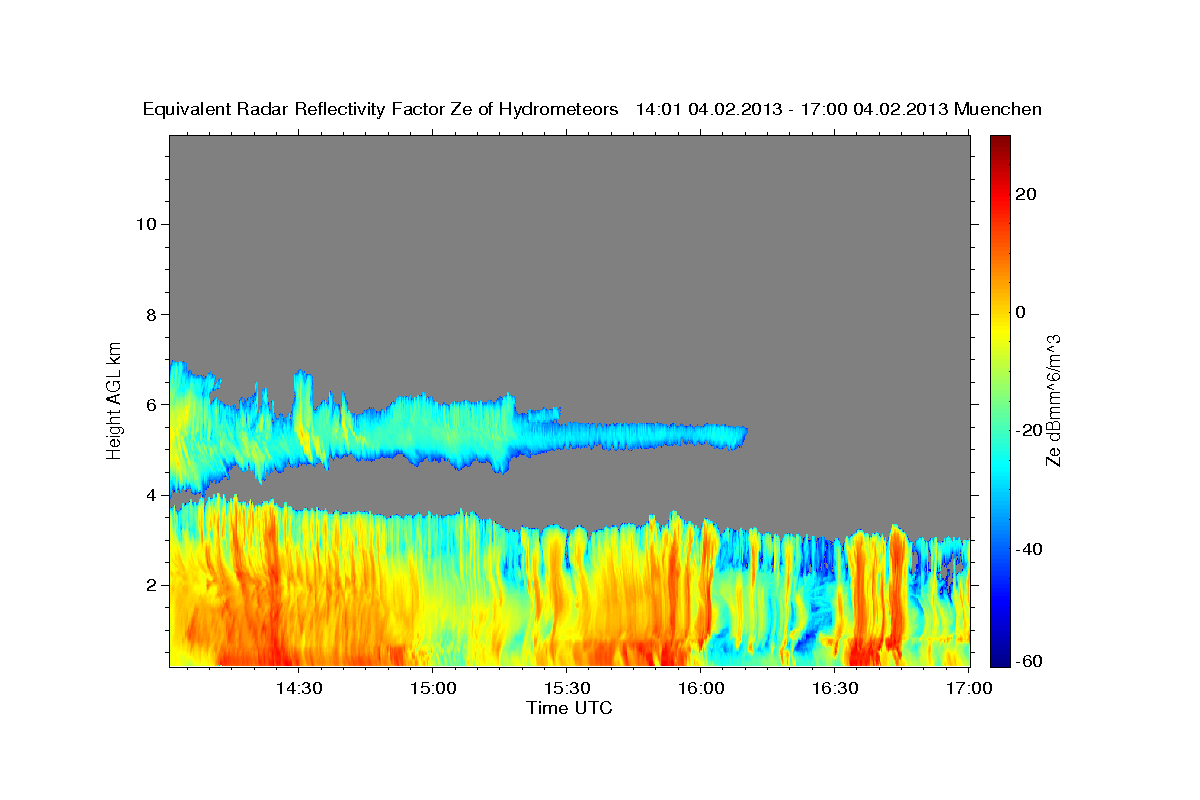Click the gray no-data area above 8 km

570,225
